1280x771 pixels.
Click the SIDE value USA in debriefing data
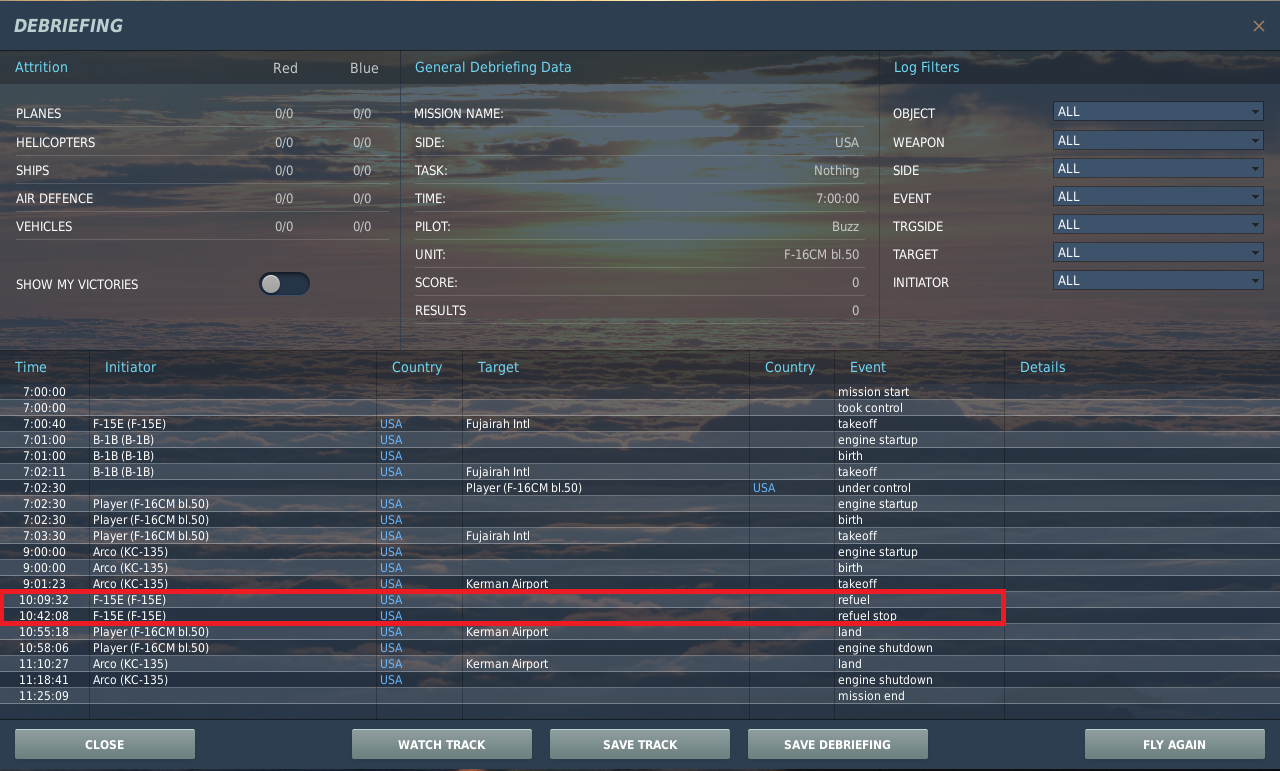click(847, 143)
